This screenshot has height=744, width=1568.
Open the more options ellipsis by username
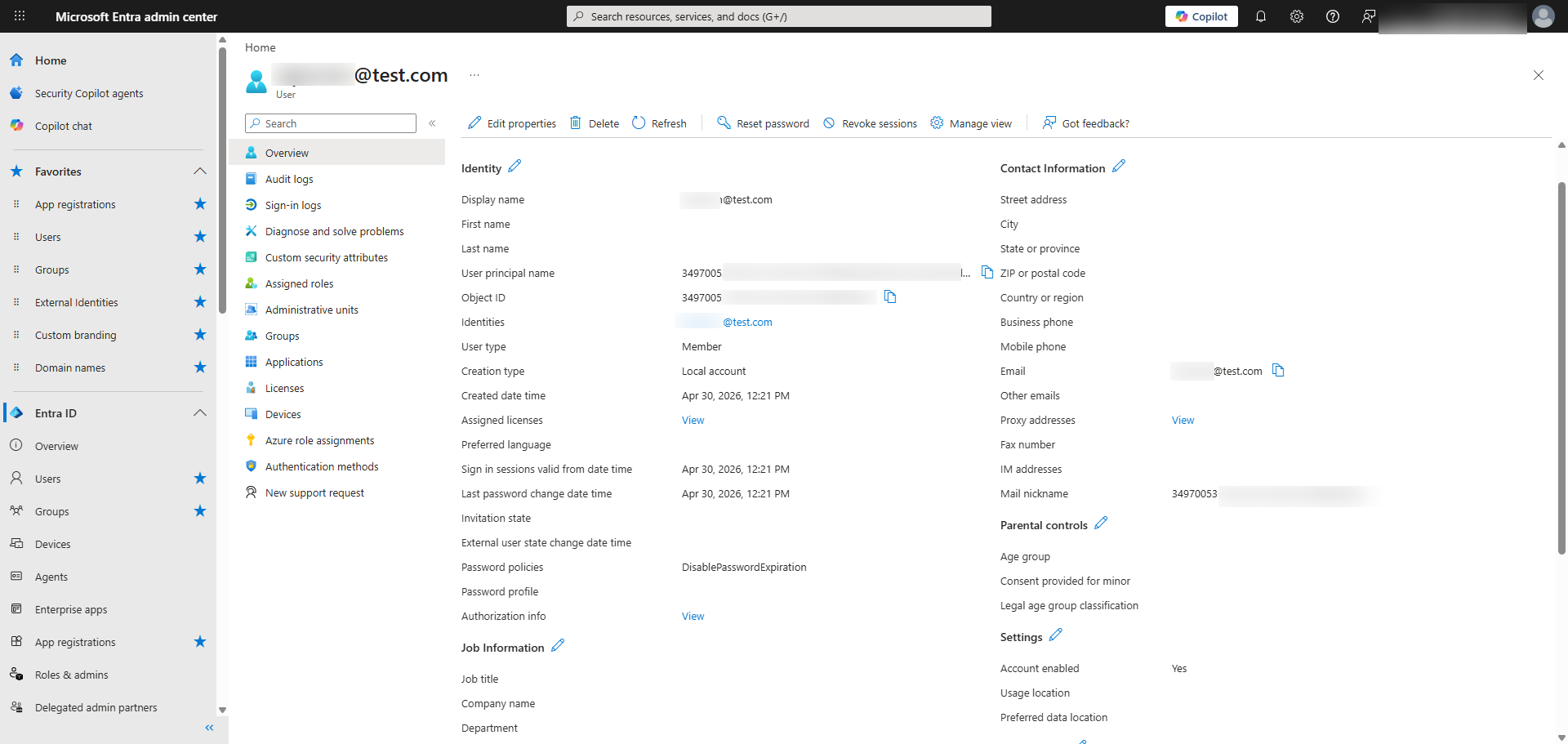click(474, 75)
